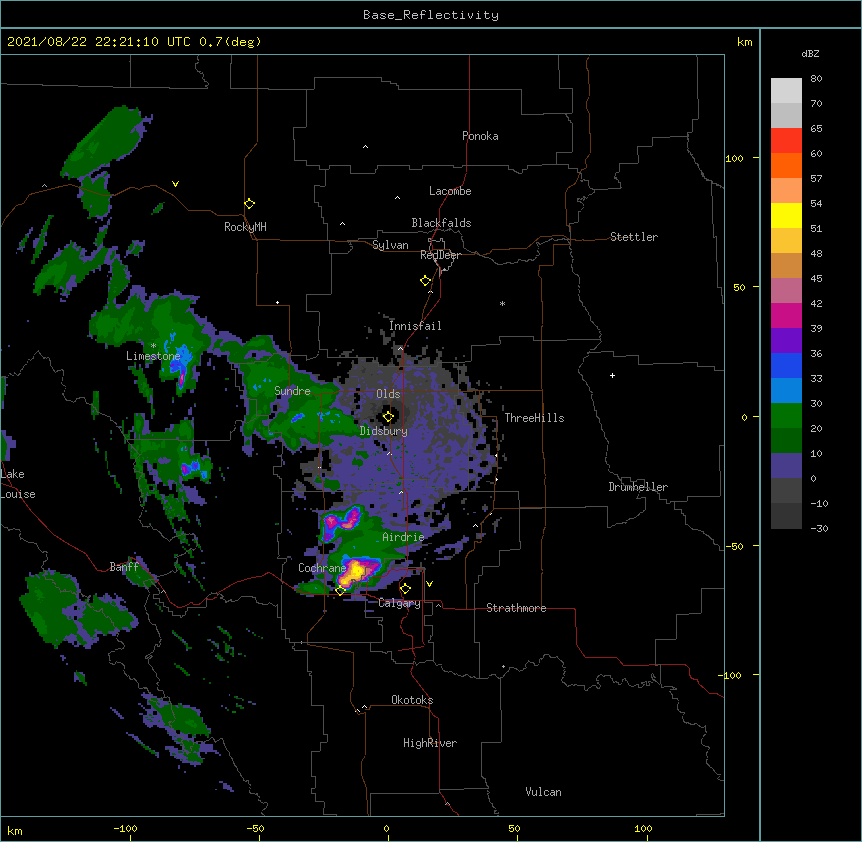Click the 2021/08/22 22:21:10 UTC timestamp
Screen dimensions: 862x842
[99, 42]
